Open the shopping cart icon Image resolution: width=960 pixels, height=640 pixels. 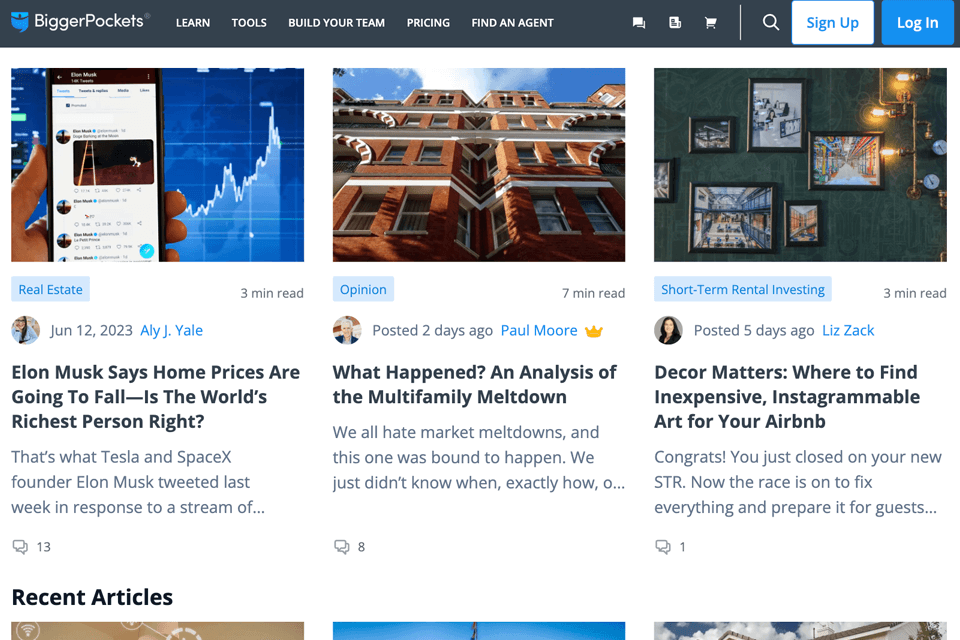710,23
